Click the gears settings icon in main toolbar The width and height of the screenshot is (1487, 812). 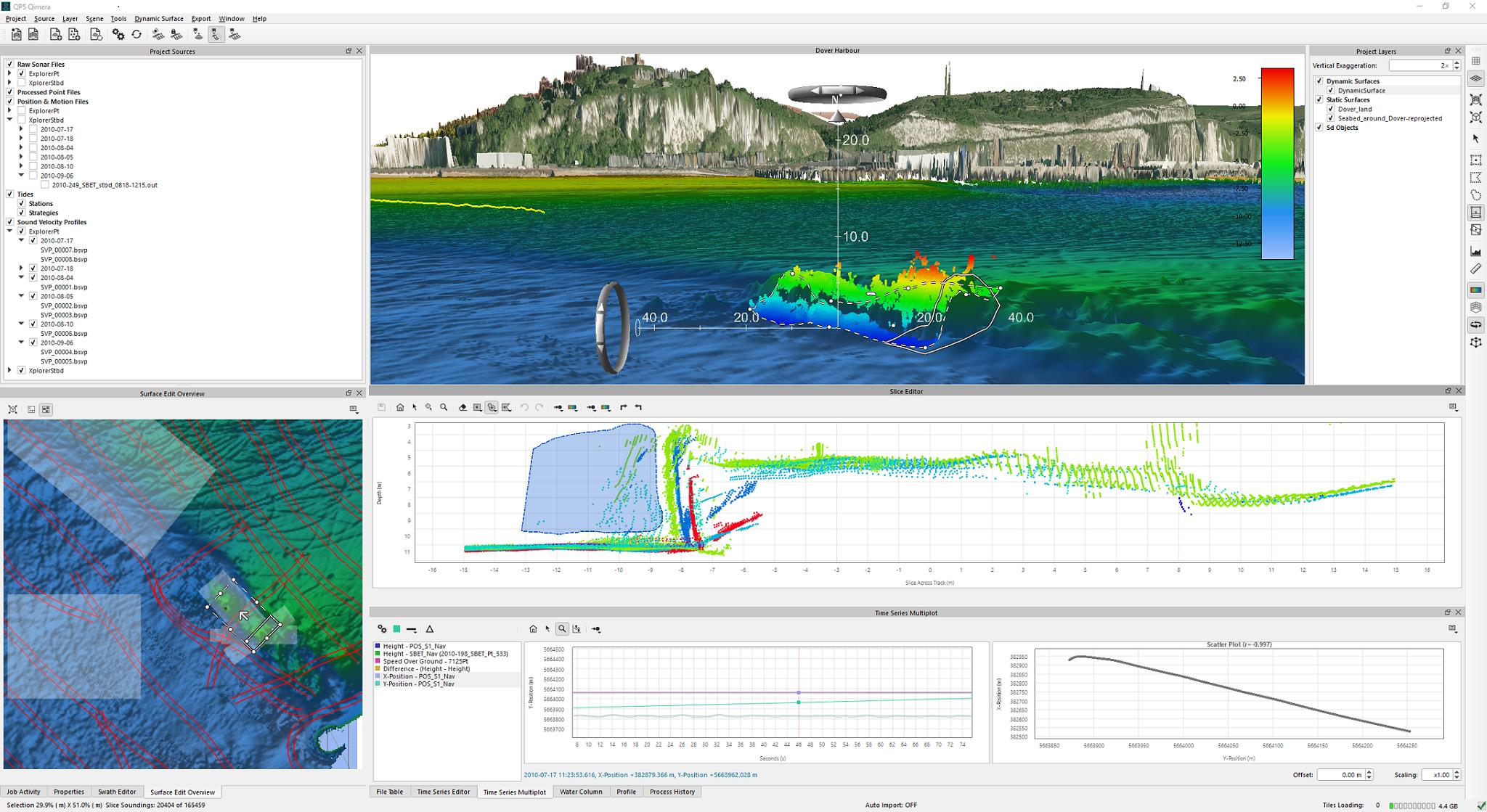tap(118, 34)
